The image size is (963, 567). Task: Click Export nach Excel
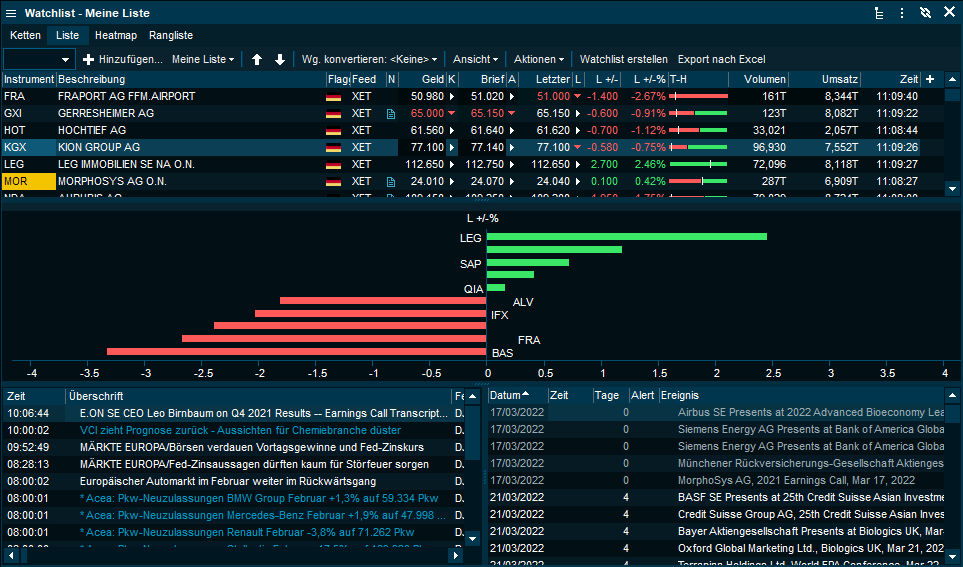point(721,60)
